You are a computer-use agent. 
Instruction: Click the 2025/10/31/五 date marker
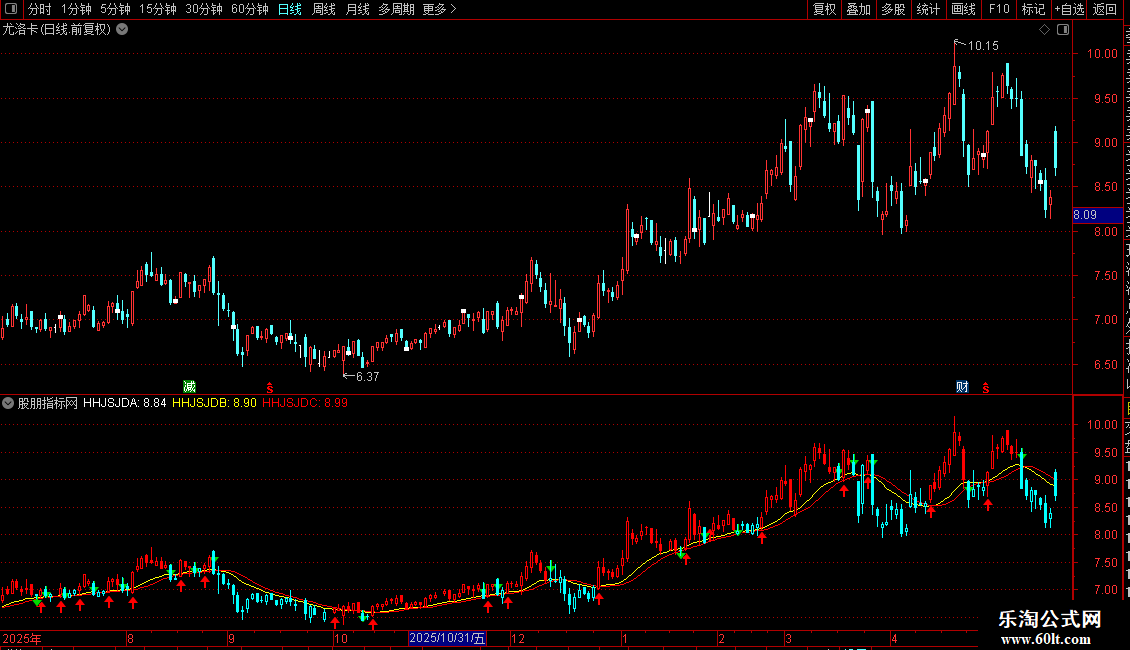point(447,638)
